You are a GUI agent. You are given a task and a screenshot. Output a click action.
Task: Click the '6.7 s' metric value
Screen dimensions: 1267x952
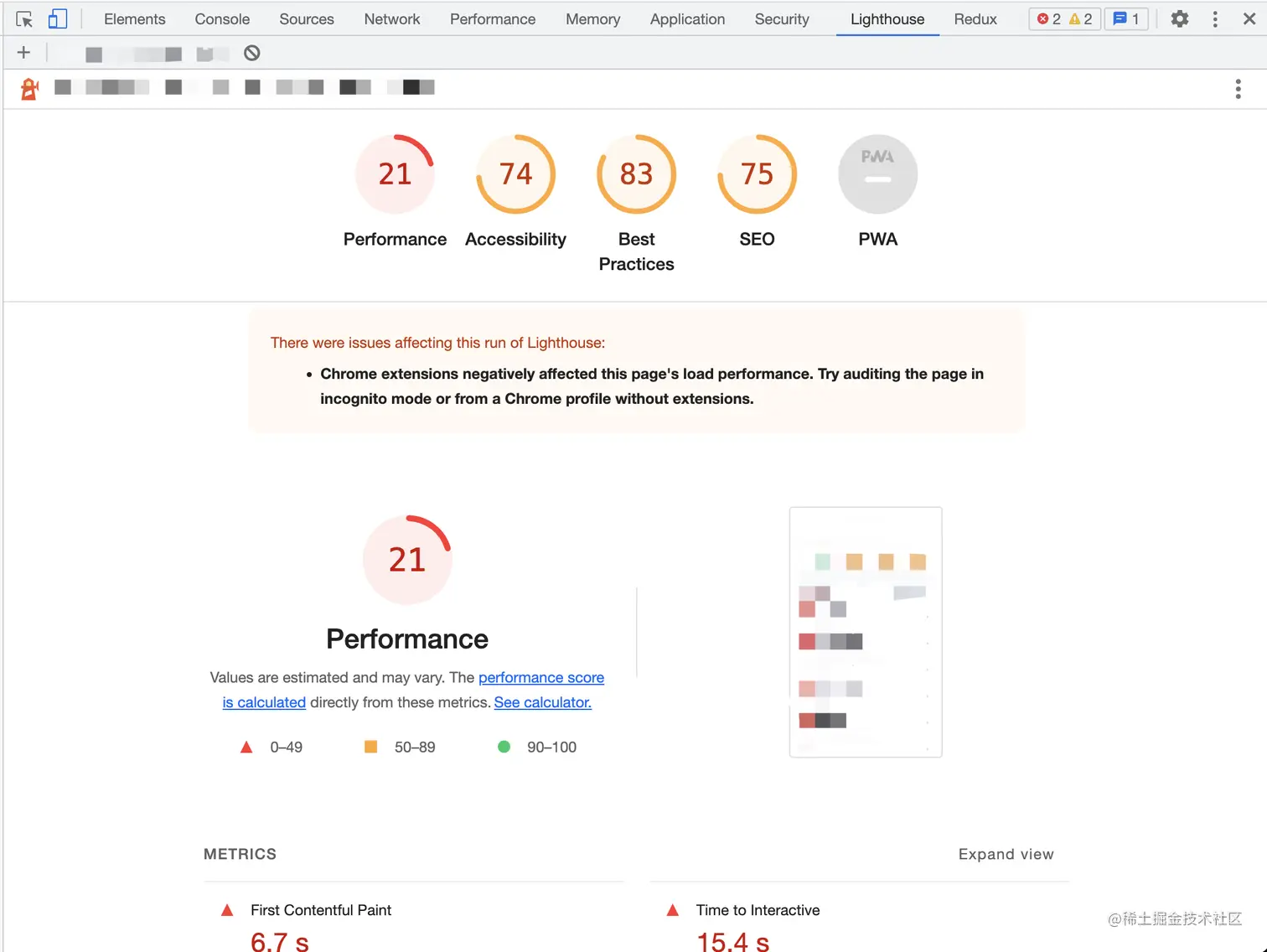[x=280, y=941]
